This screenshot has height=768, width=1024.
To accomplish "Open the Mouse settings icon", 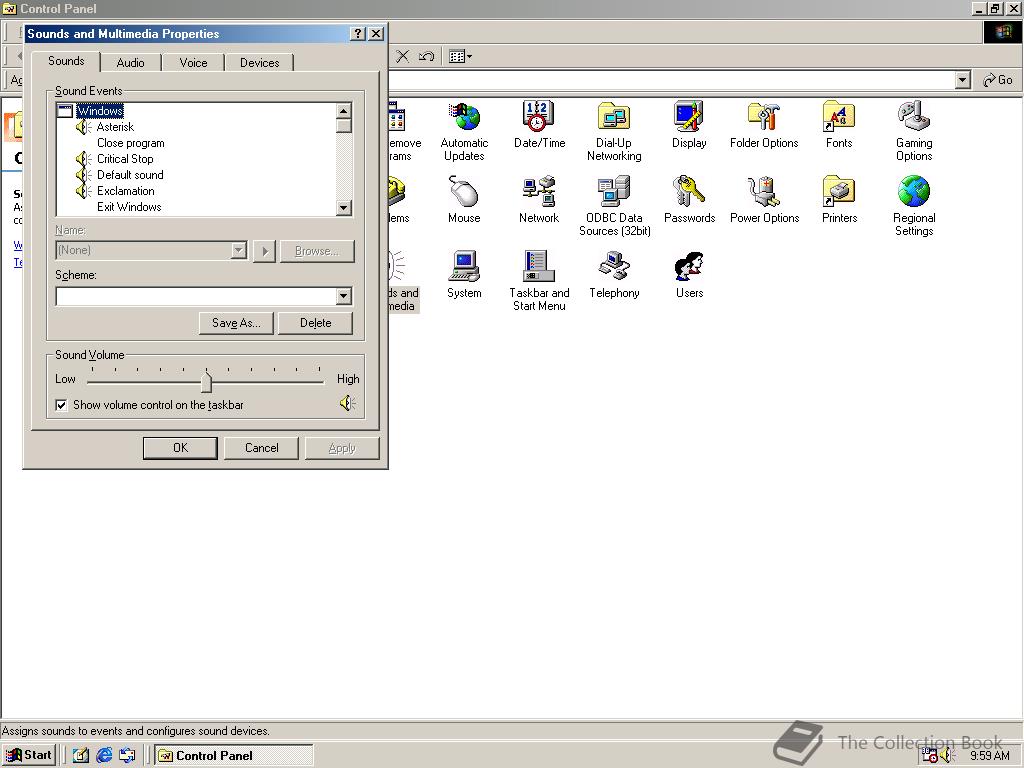I will pos(464,199).
